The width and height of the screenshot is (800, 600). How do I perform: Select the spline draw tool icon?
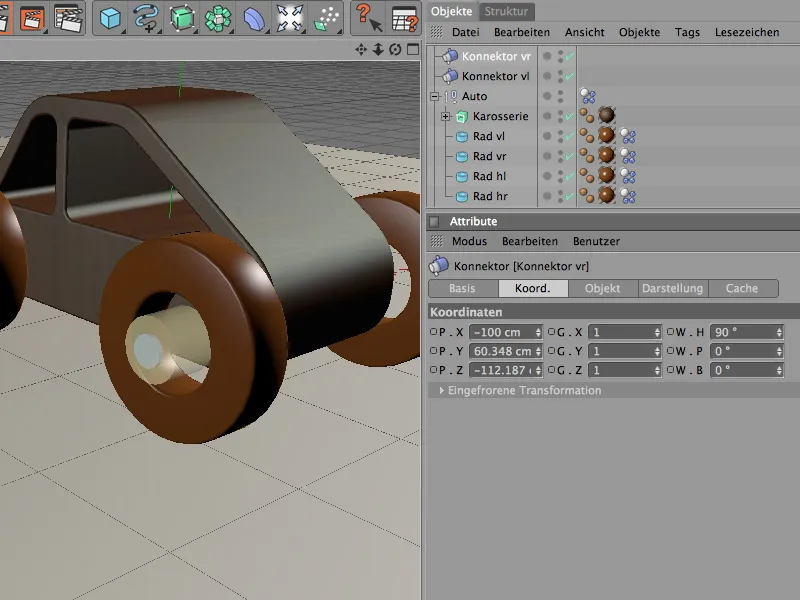click(146, 17)
